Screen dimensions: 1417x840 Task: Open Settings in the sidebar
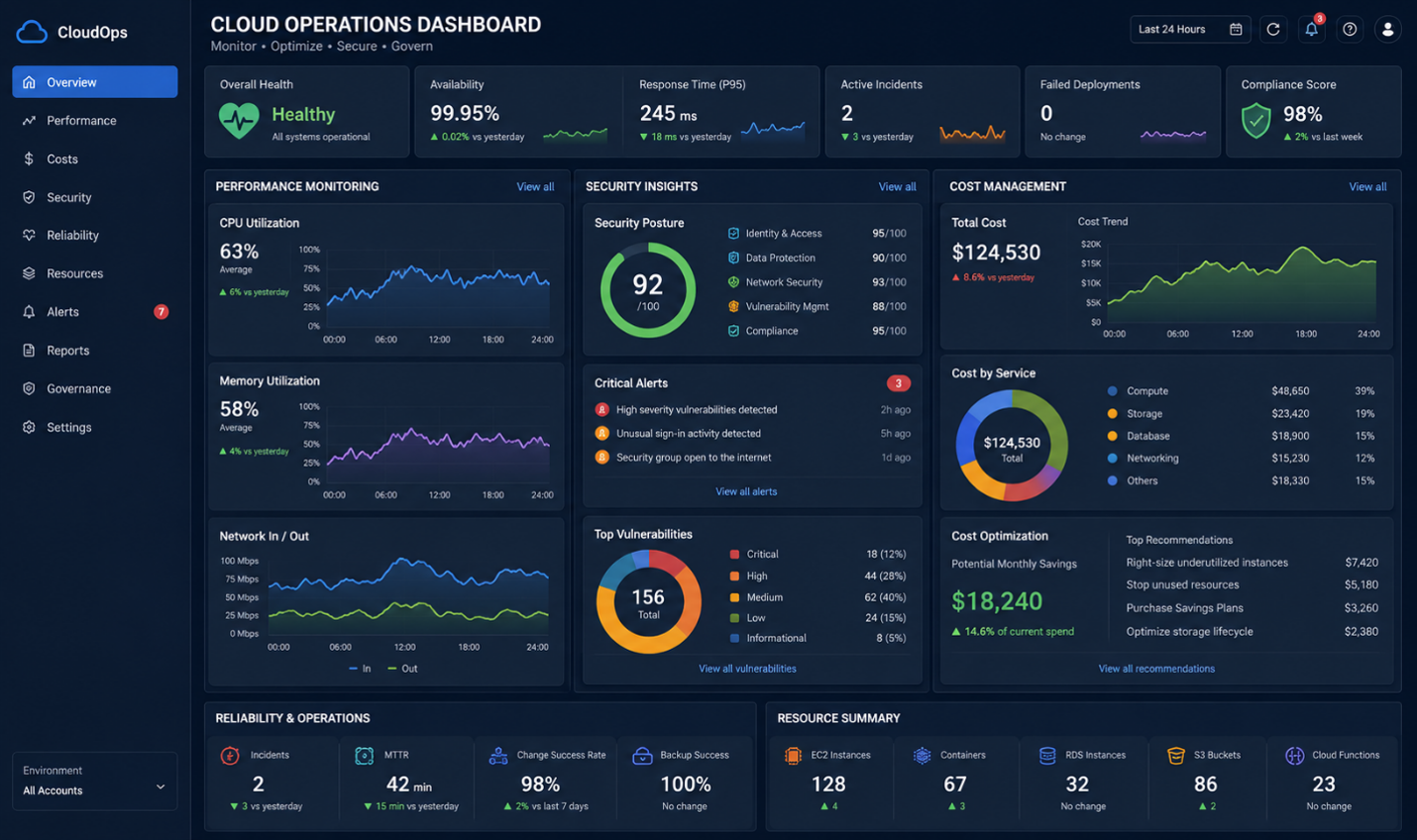95,427
